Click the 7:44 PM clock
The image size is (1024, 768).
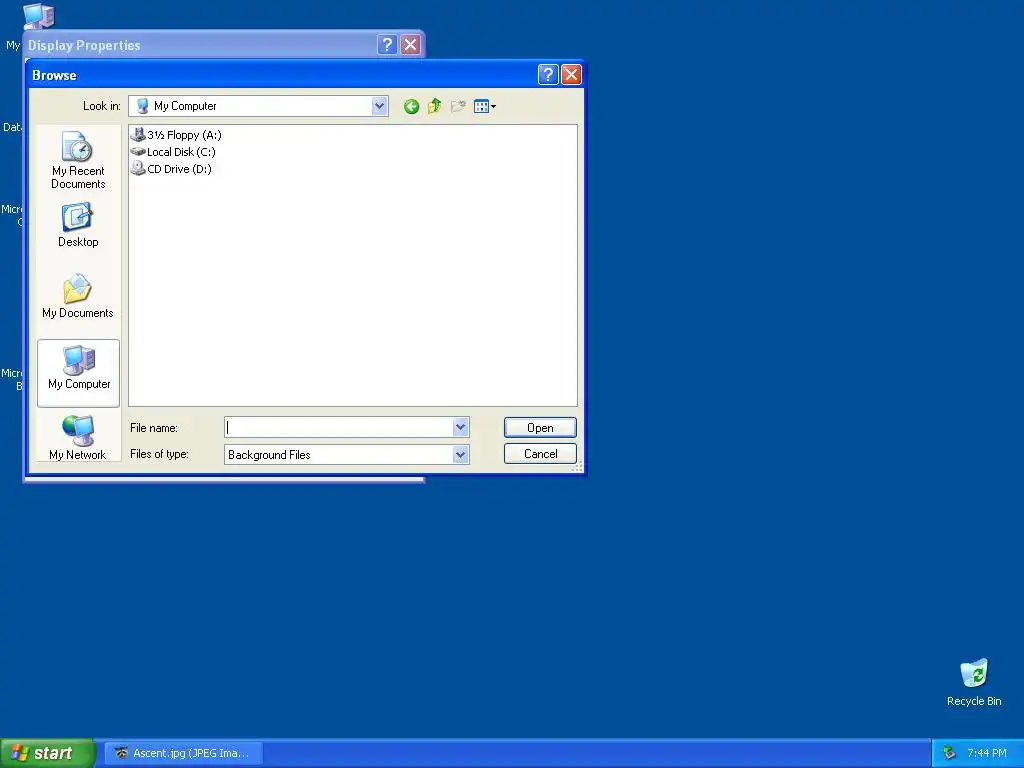click(987, 753)
